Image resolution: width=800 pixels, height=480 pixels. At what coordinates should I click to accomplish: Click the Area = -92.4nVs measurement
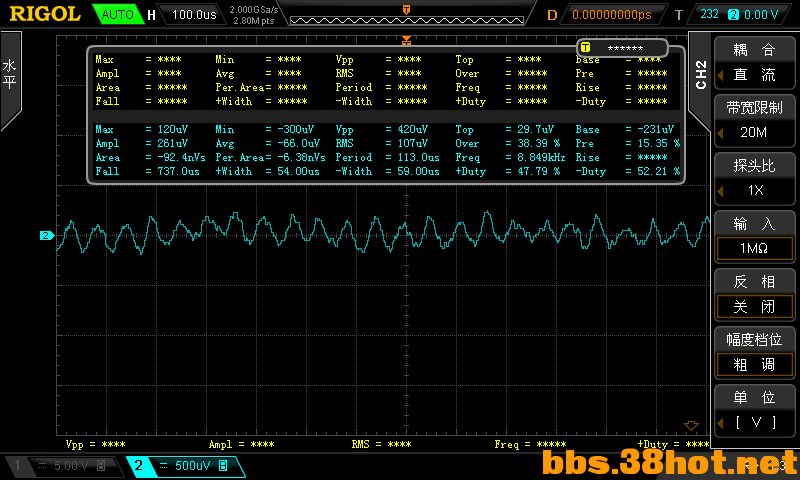pos(151,158)
